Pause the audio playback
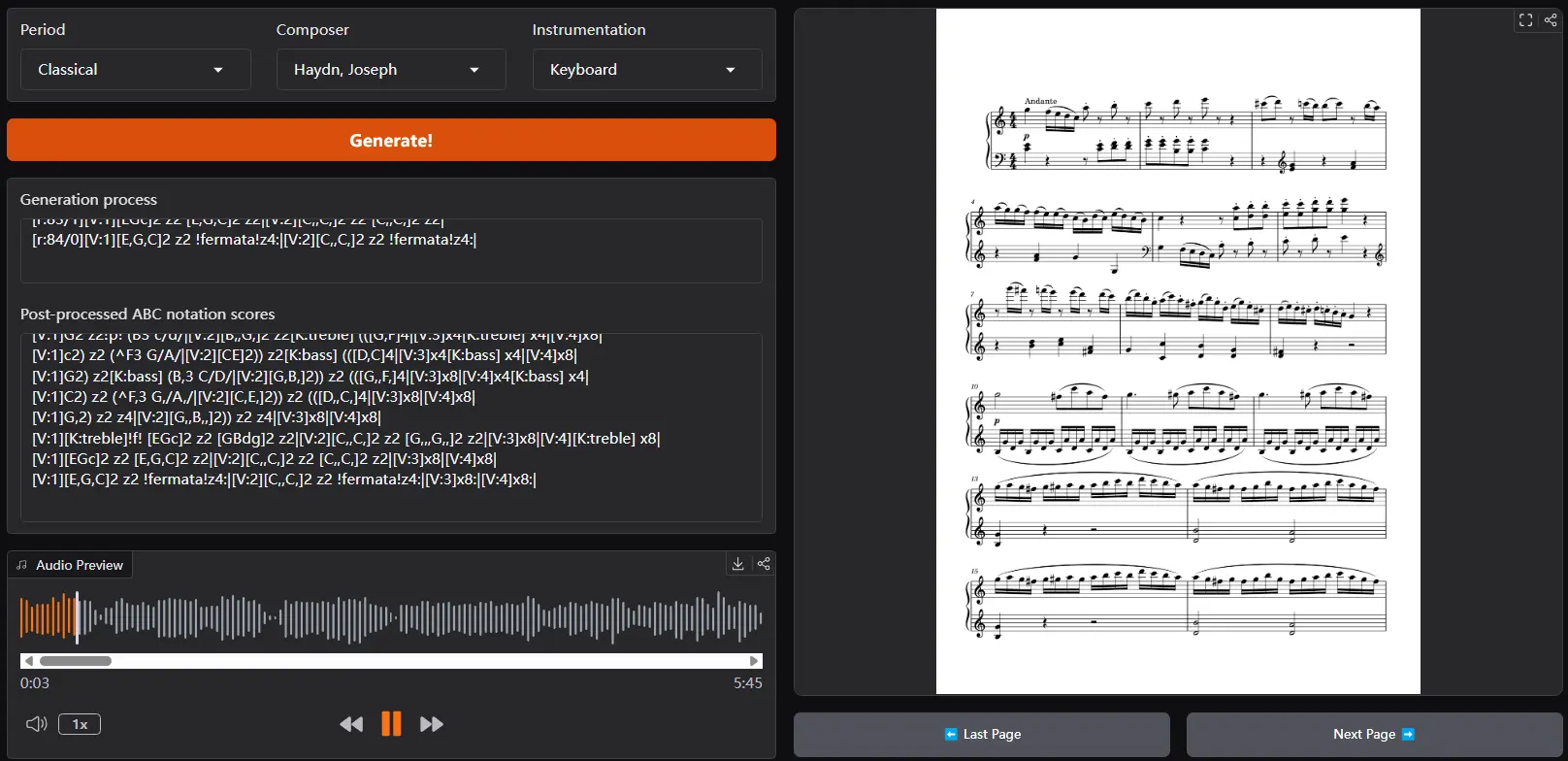The image size is (1568, 761). [x=391, y=724]
